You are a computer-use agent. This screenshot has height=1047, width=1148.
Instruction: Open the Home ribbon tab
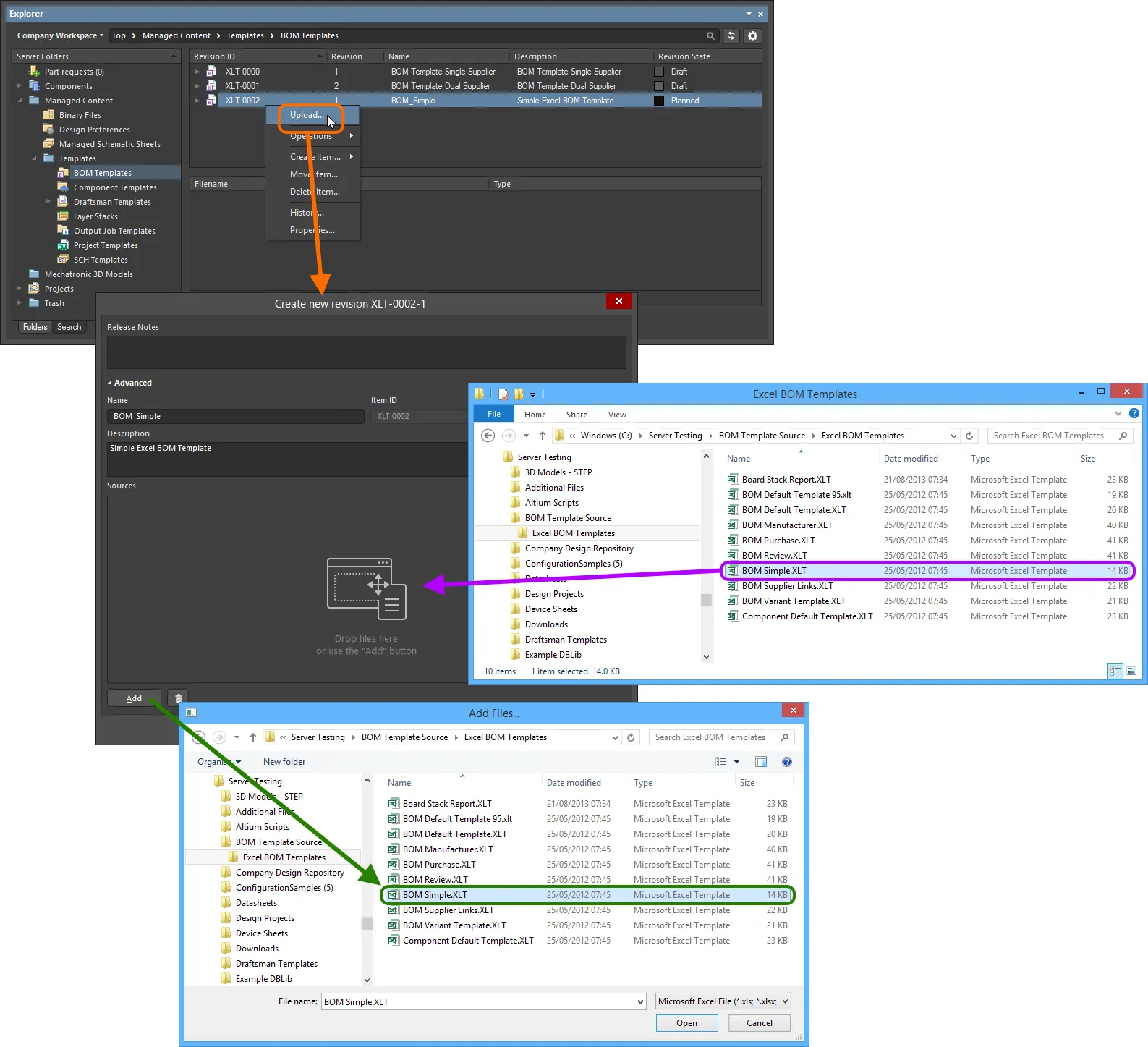535,415
